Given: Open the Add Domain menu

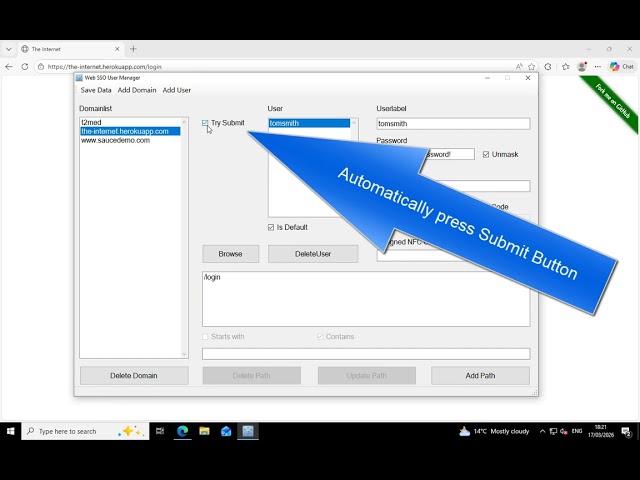Looking at the screenshot, I should pyautogui.click(x=137, y=90).
